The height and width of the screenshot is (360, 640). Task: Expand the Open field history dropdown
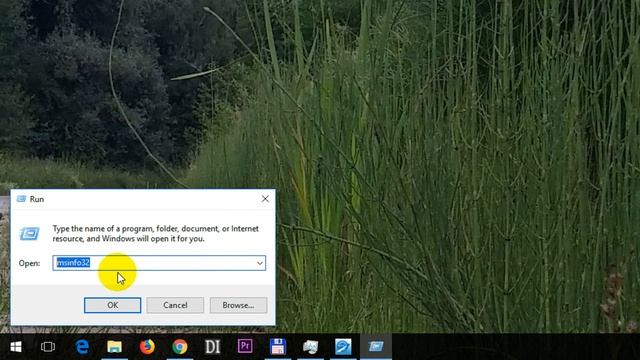pos(260,263)
